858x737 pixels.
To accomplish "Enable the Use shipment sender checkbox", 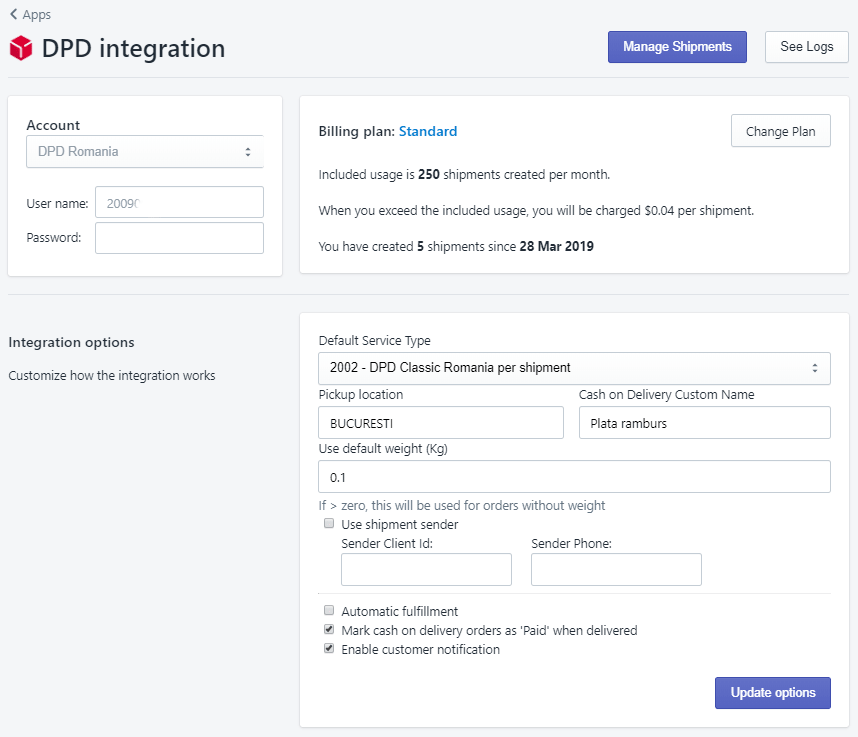I will [329, 524].
